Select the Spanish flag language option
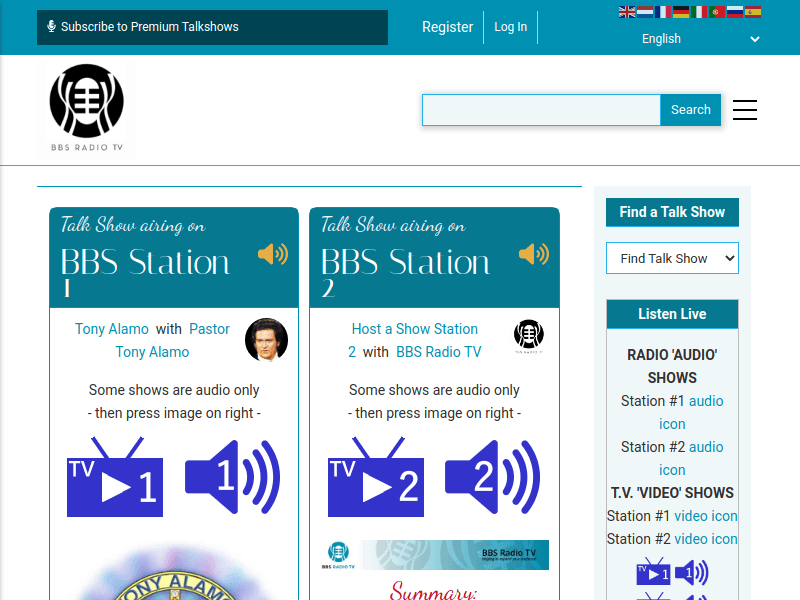The width and height of the screenshot is (800, 600). (x=754, y=11)
